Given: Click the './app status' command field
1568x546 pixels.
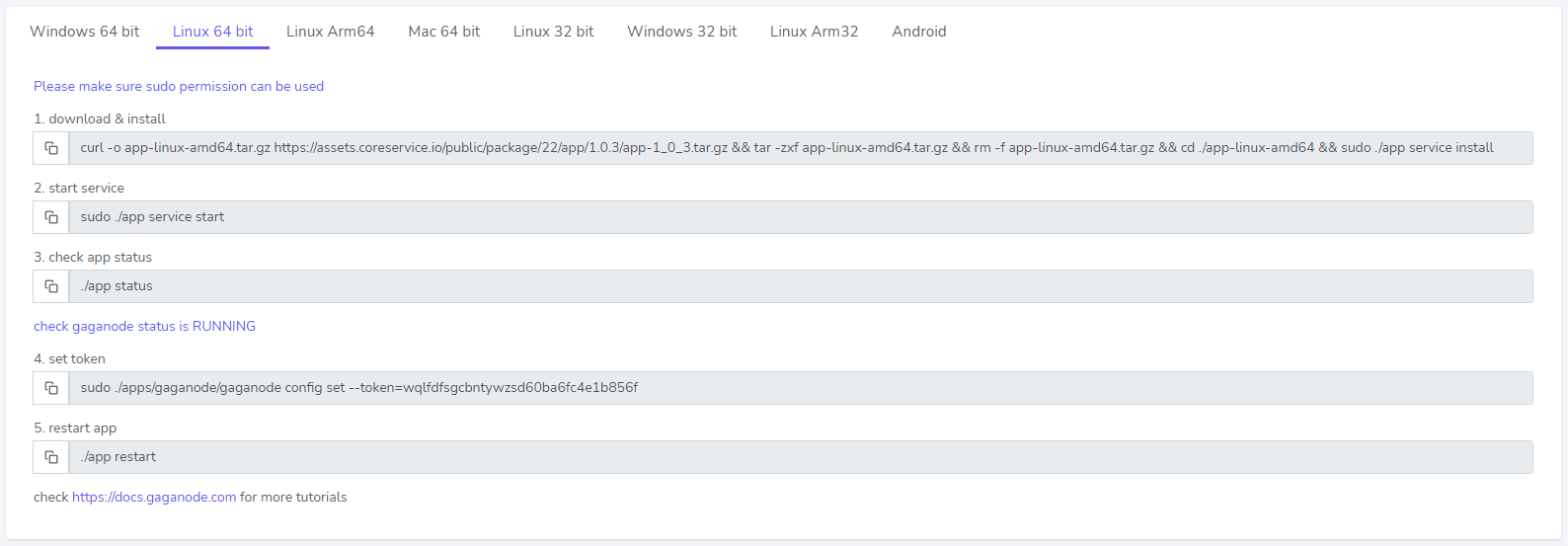Looking at the screenshot, I should [x=801, y=286].
